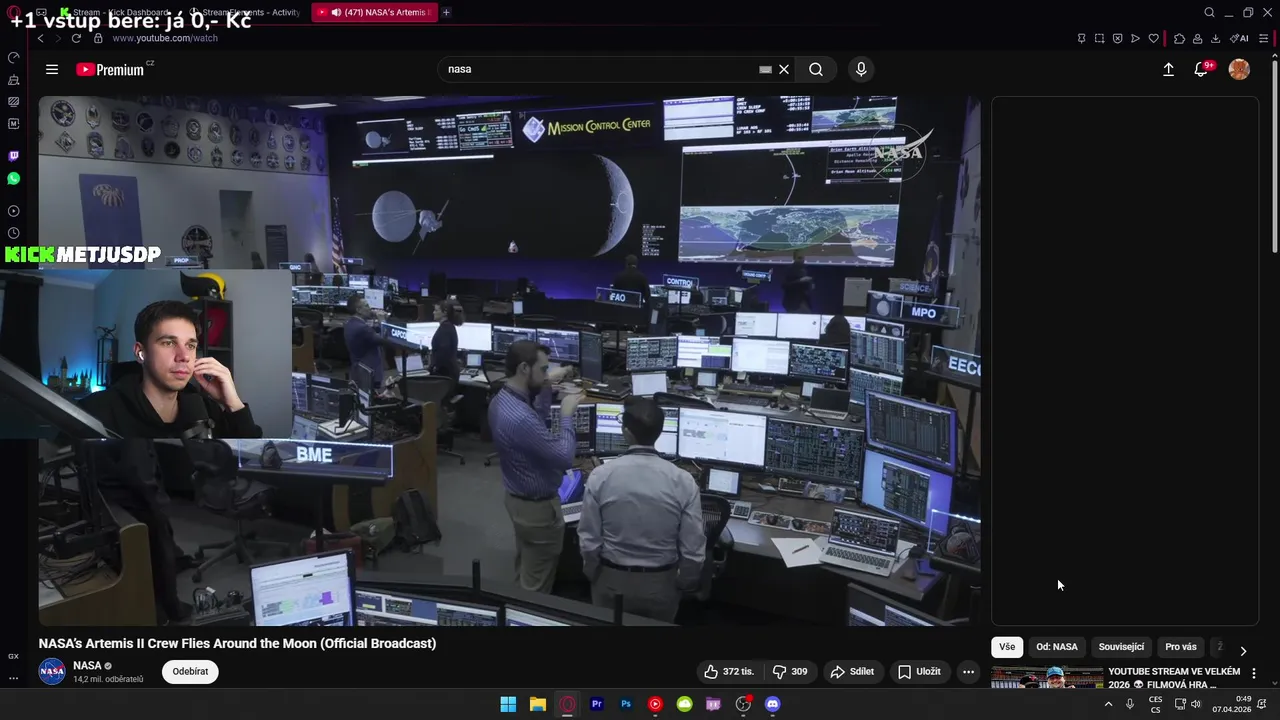Run the YouTube search with the magnifier button
The height and width of the screenshot is (720, 1280).
click(816, 69)
